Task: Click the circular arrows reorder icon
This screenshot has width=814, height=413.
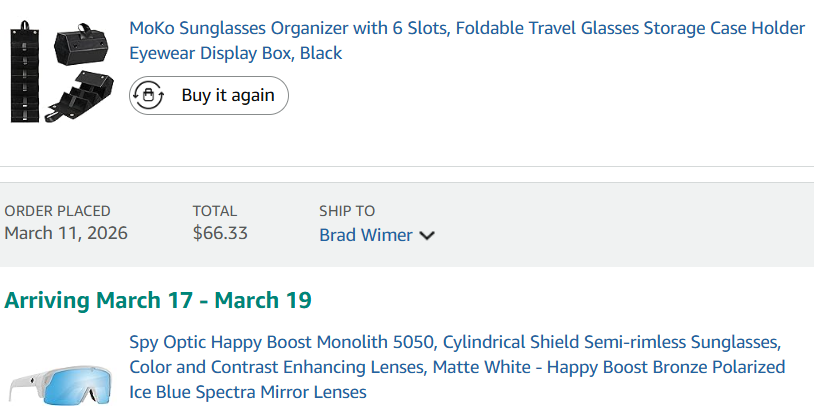Action: 149,96
